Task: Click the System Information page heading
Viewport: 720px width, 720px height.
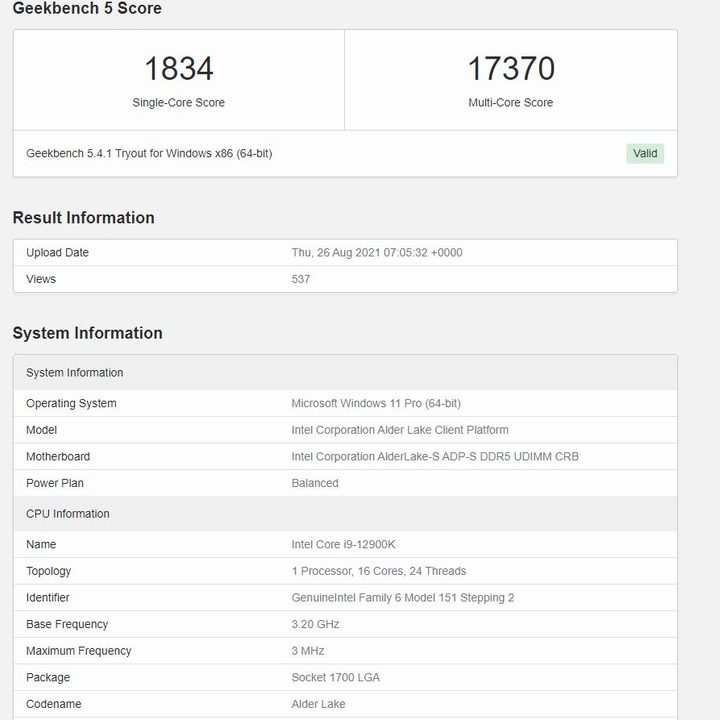Action: pos(87,333)
